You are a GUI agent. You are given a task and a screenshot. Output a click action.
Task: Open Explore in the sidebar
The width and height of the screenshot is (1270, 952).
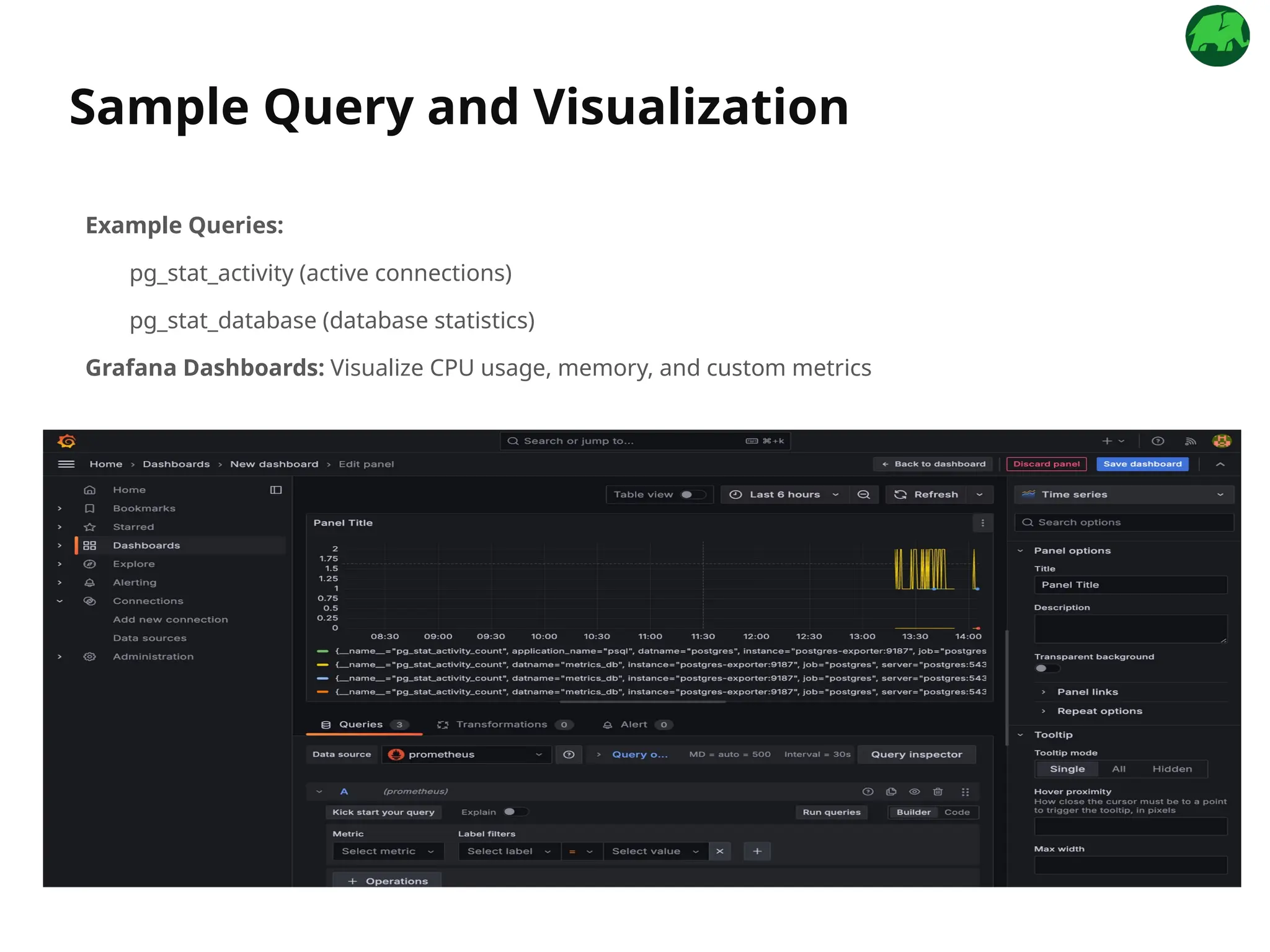click(133, 564)
